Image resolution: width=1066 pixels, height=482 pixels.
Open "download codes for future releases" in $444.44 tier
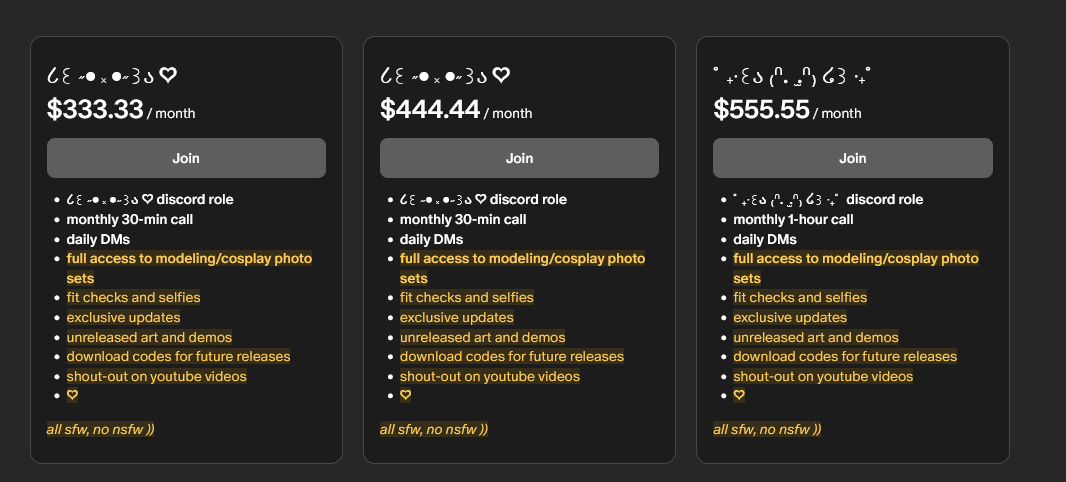coord(511,357)
